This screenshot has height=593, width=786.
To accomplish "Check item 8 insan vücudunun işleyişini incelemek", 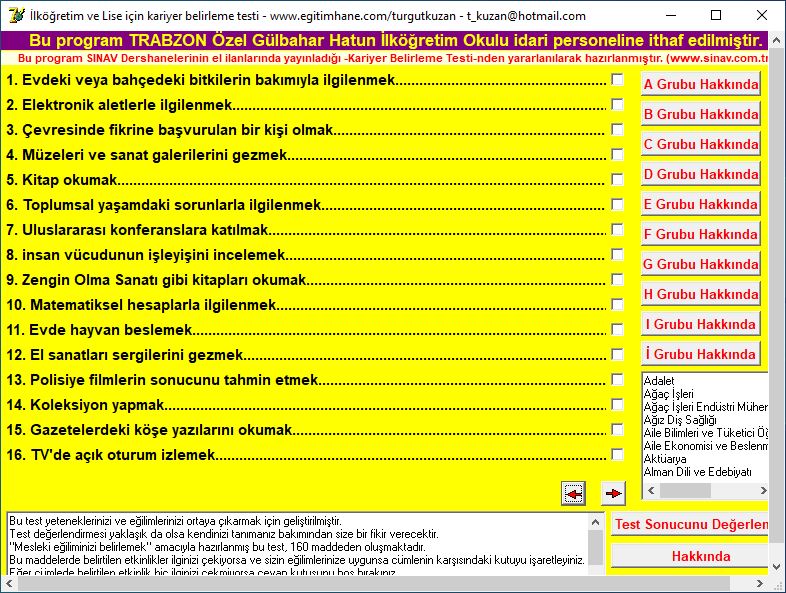I will 618,255.
